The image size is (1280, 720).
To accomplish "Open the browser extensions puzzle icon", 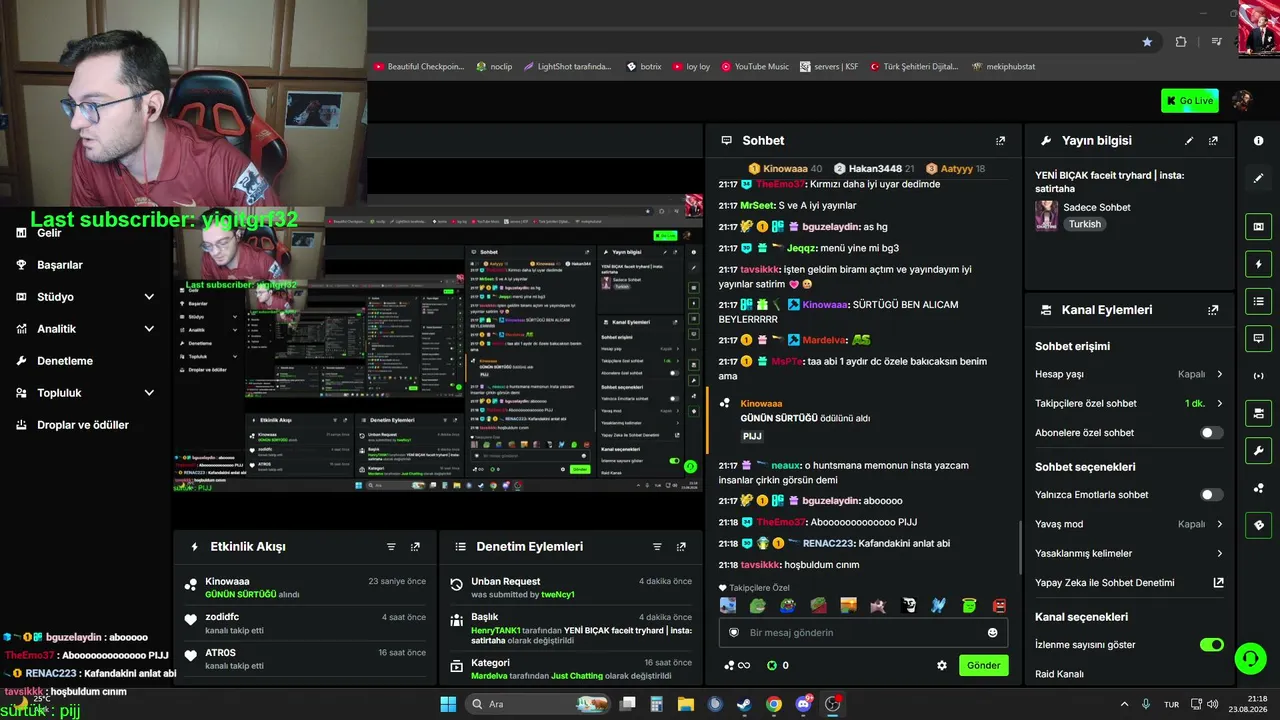I will pyautogui.click(x=1181, y=42).
